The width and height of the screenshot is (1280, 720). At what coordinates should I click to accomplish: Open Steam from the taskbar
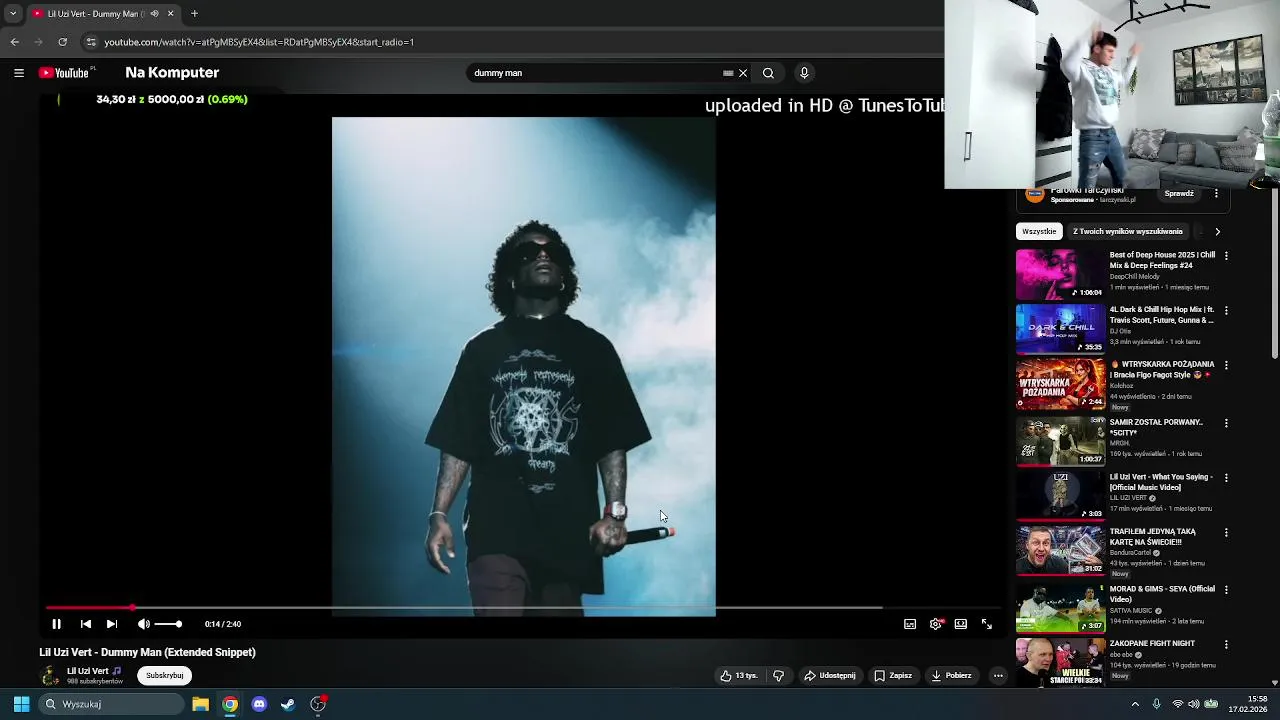pyautogui.click(x=288, y=704)
